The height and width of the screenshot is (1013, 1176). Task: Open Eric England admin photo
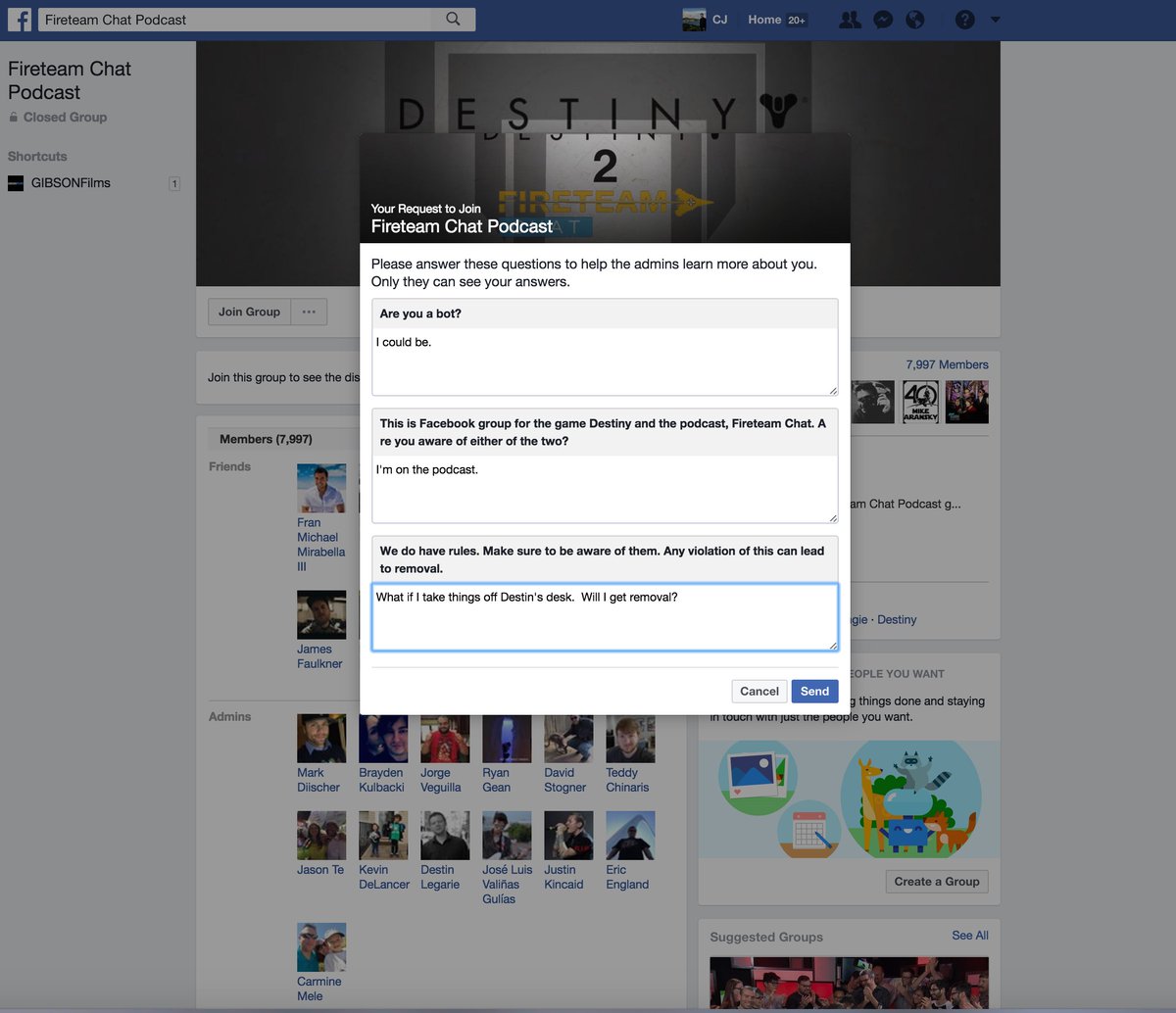tap(630, 836)
